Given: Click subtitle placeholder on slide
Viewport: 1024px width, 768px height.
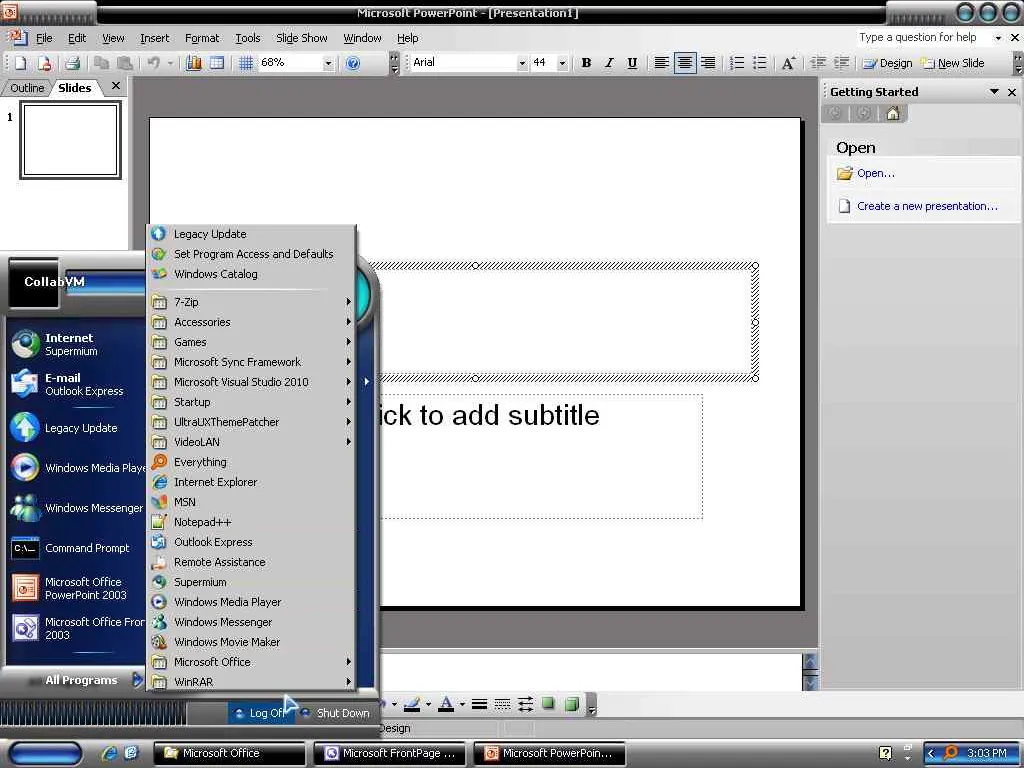Looking at the screenshot, I should tap(541, 456).
